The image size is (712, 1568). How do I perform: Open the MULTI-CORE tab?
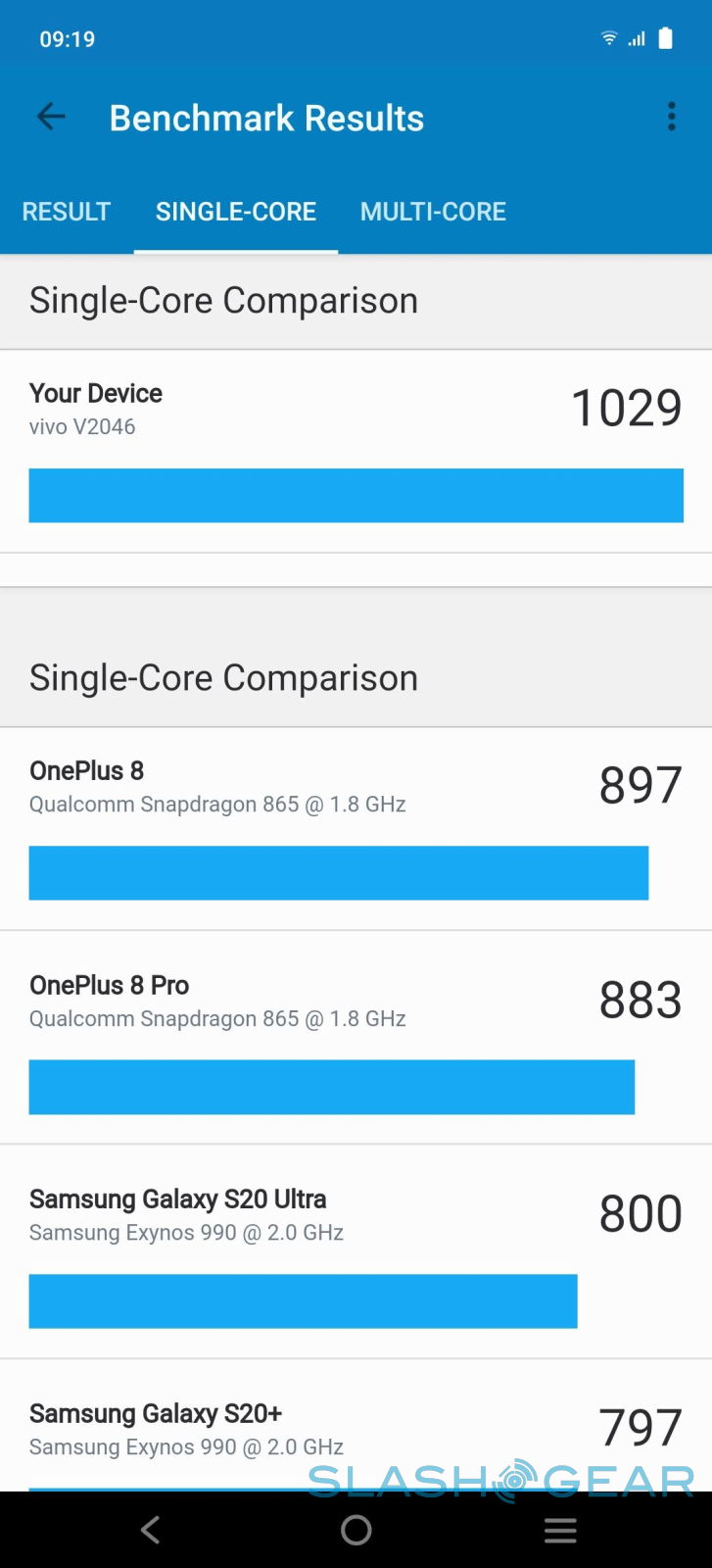pyautogui.click(x=433, y=212)
